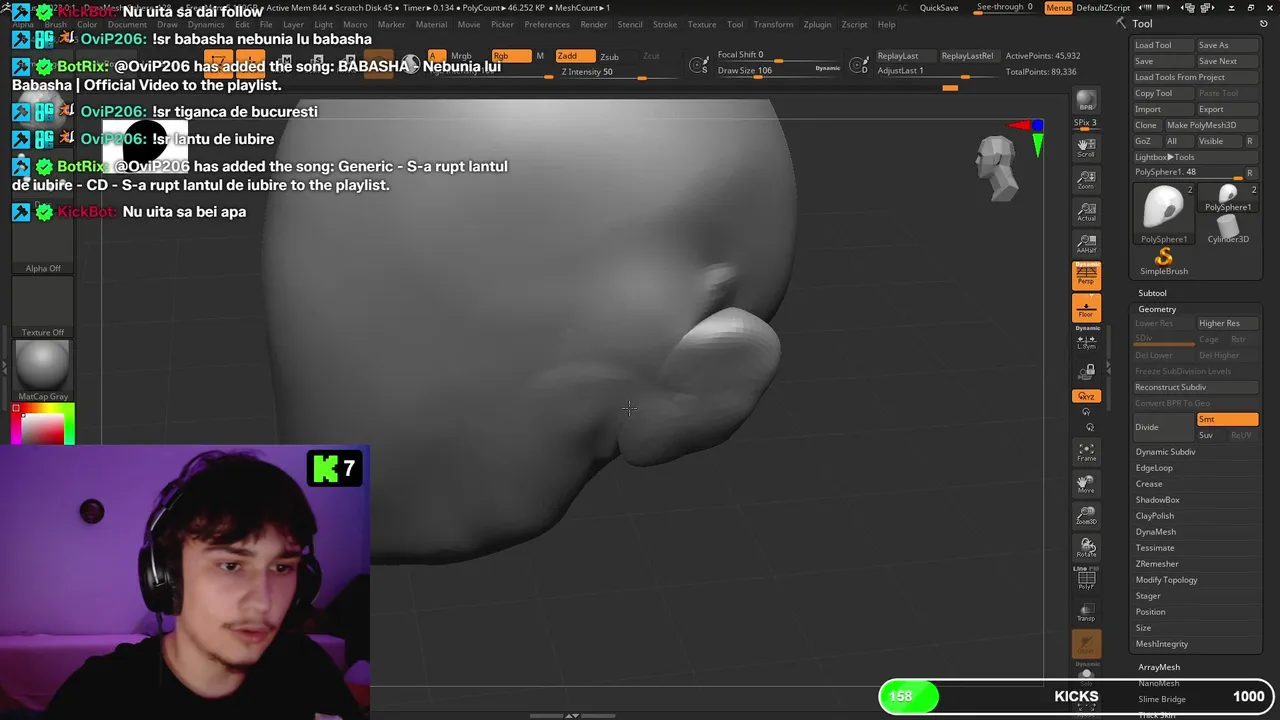
Task: Toggle L.Sym local symmetry
Action: coord(1086,341)
